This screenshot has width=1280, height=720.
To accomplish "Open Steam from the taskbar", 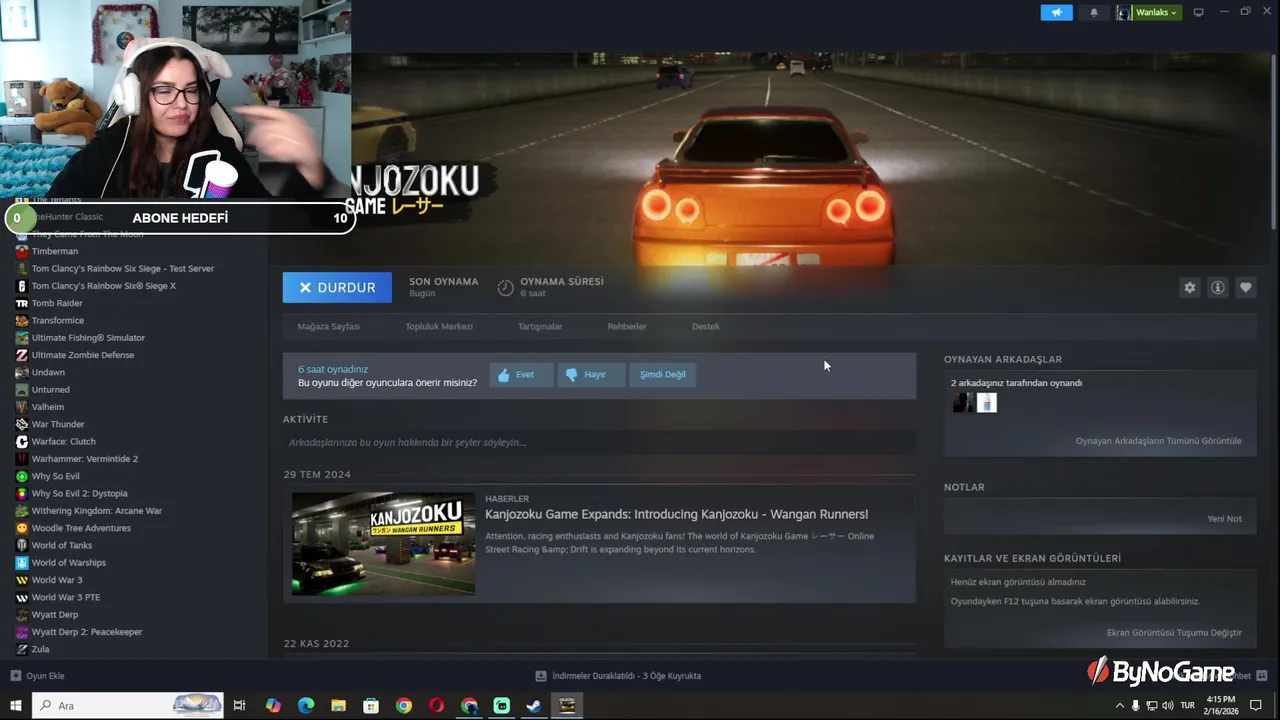I will 534,705.
